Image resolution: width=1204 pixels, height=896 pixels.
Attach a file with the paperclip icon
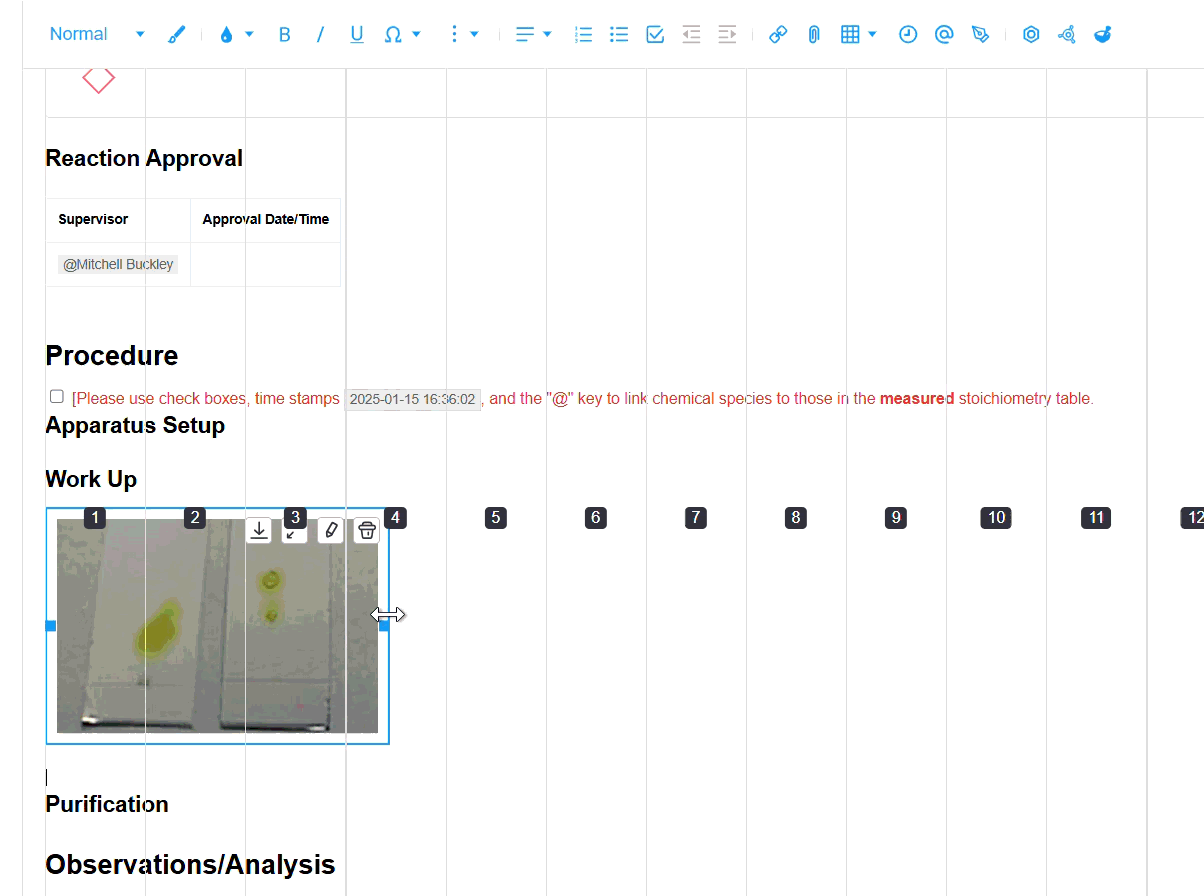tap(814, 35)
